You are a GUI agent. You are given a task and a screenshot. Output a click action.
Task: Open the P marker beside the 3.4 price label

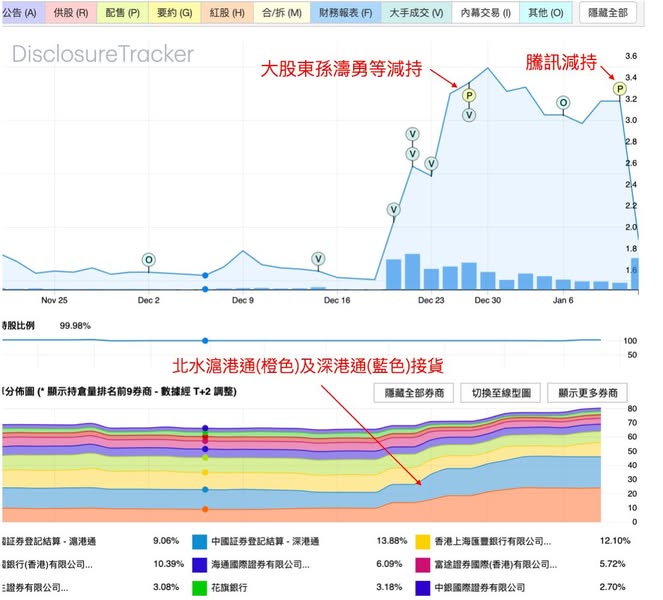click(x=620, y=89)
